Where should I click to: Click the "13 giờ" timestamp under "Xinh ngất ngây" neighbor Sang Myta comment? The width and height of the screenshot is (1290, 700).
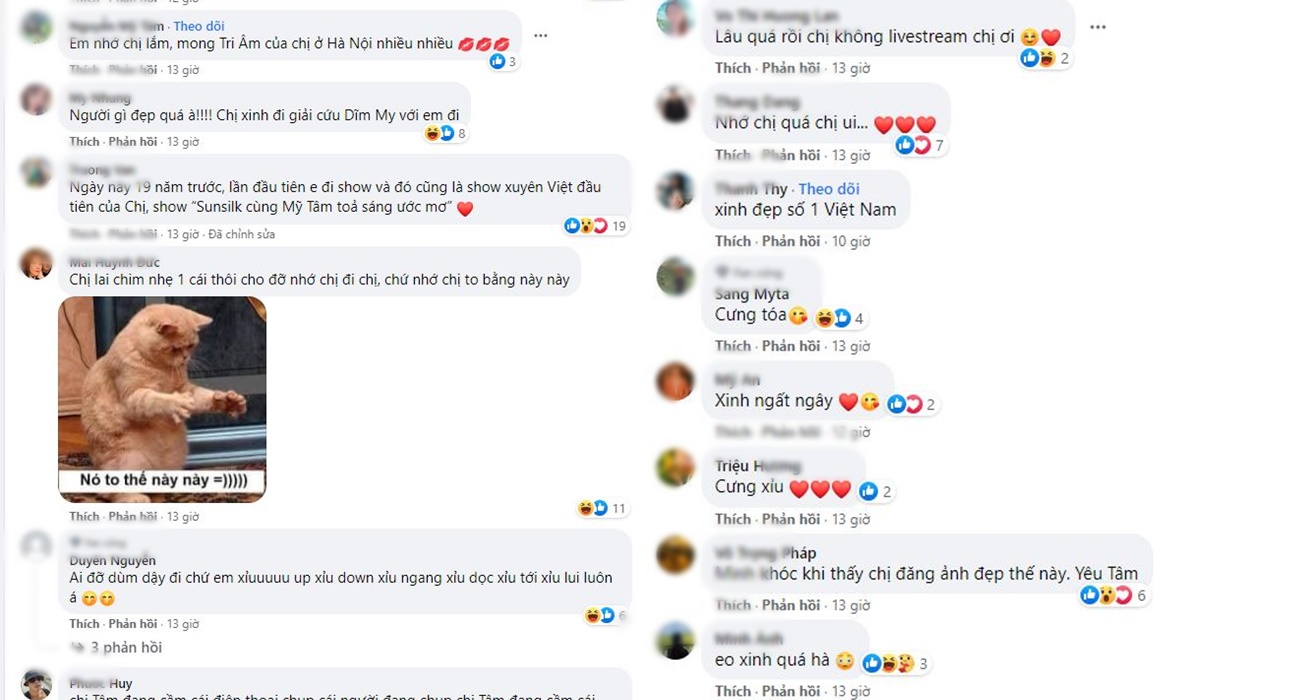[x=850, y=346]
